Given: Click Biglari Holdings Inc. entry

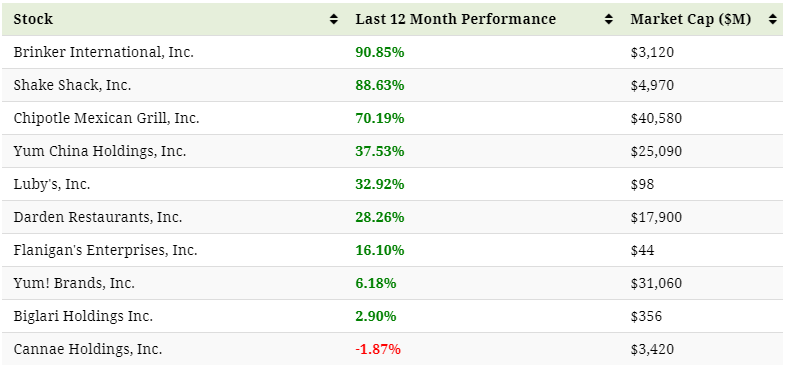Looking at the screenshot, I should pos(83,316).
